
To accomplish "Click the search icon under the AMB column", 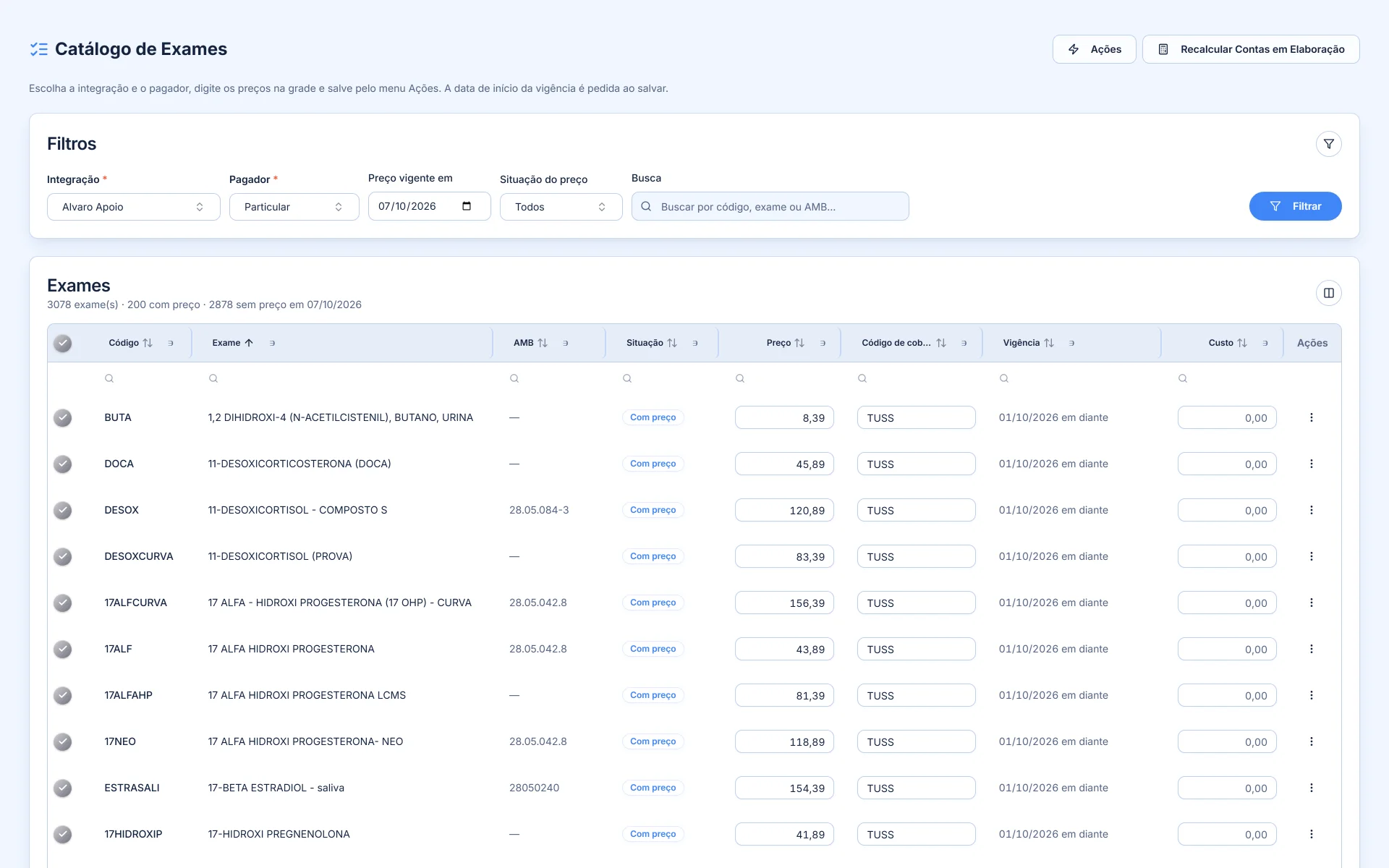I will pos(514,378).
